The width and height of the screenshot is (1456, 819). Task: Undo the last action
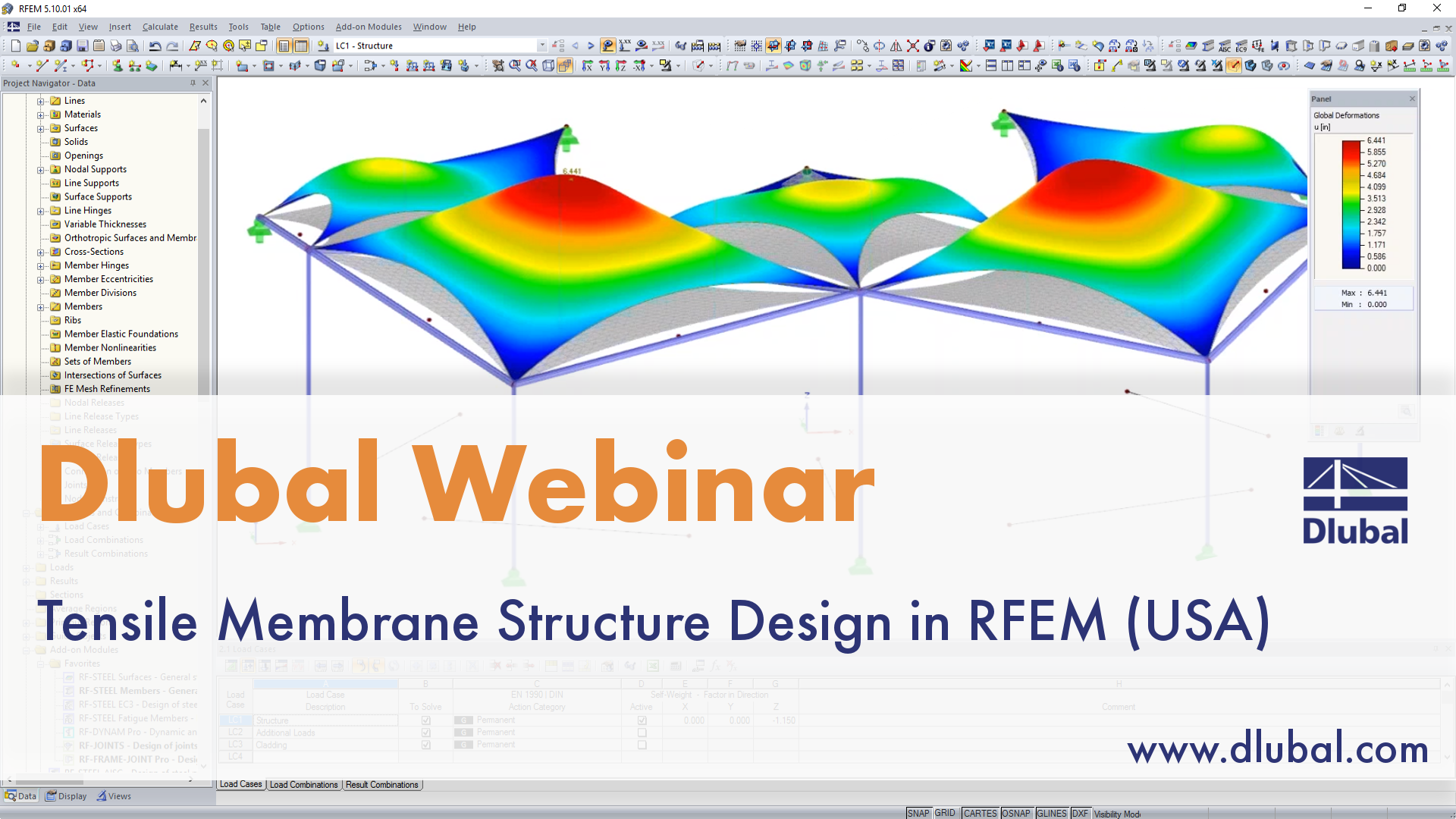click(155, 45)
